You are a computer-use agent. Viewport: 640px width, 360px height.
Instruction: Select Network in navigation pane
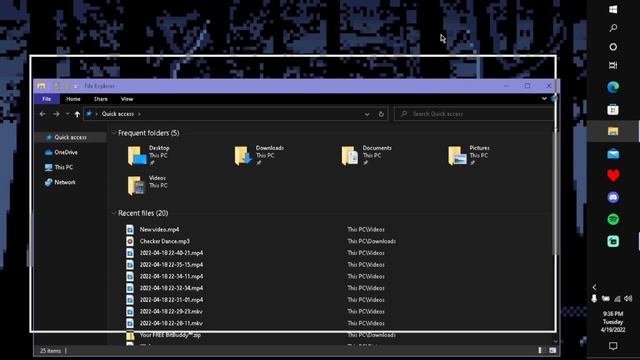click(x=65, y=182)
